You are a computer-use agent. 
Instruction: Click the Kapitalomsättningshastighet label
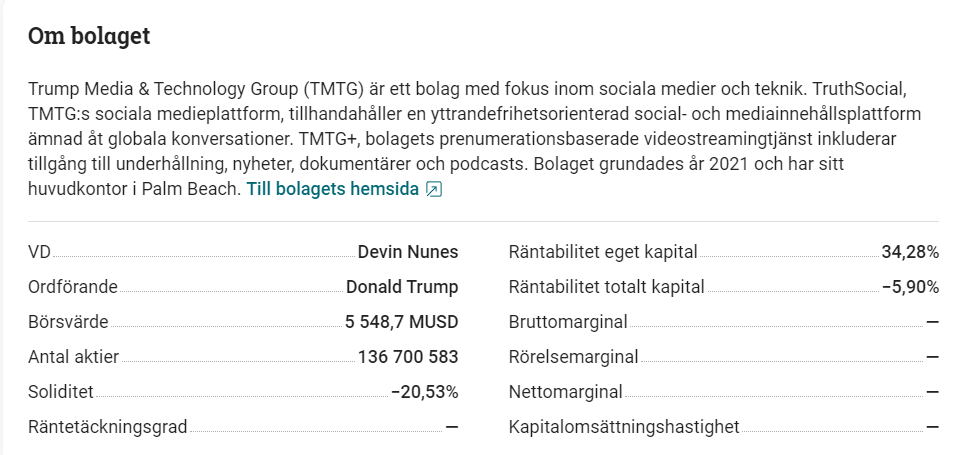coord(624,427)
